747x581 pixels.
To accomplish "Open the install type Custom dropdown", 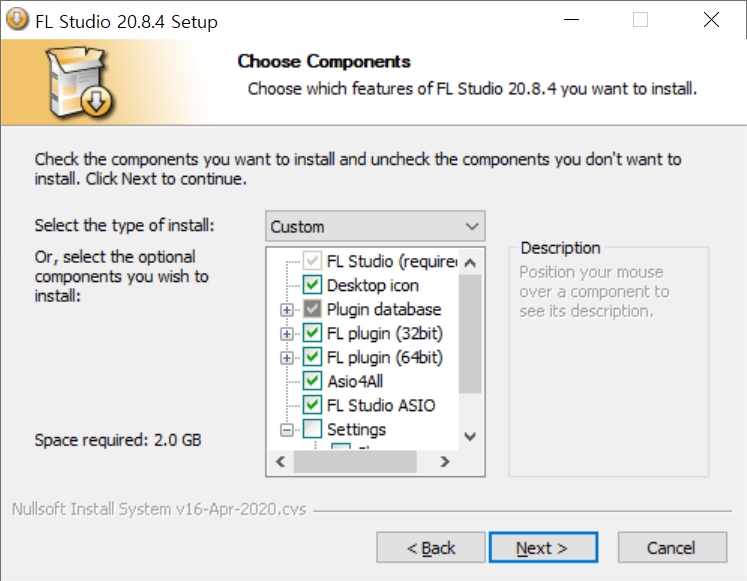I will (x=375, y=226).
